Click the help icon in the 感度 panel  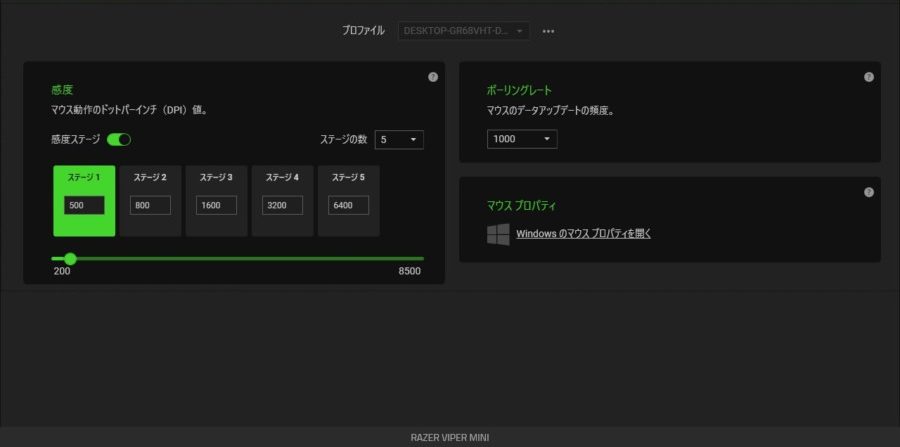(432, 77)
